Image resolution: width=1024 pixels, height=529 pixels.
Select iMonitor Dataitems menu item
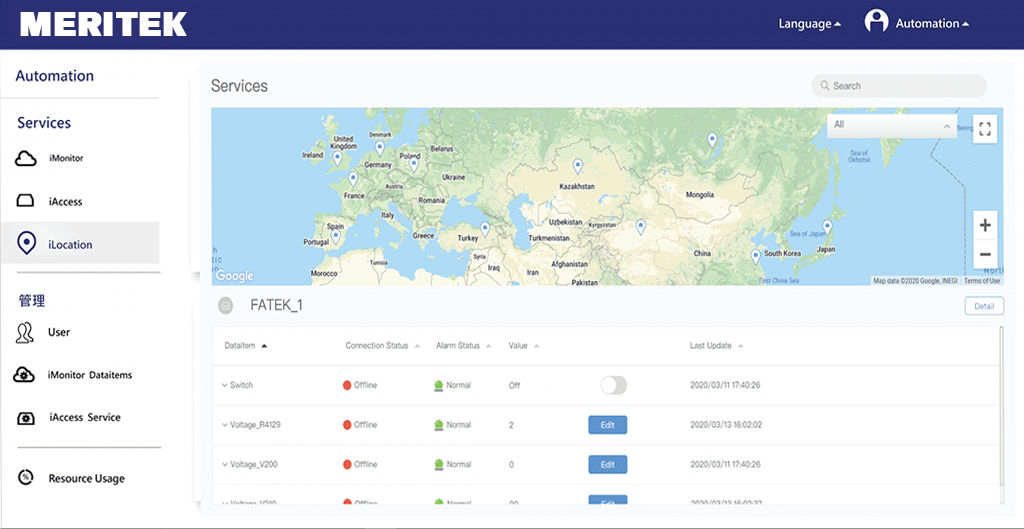coord(90,375)
